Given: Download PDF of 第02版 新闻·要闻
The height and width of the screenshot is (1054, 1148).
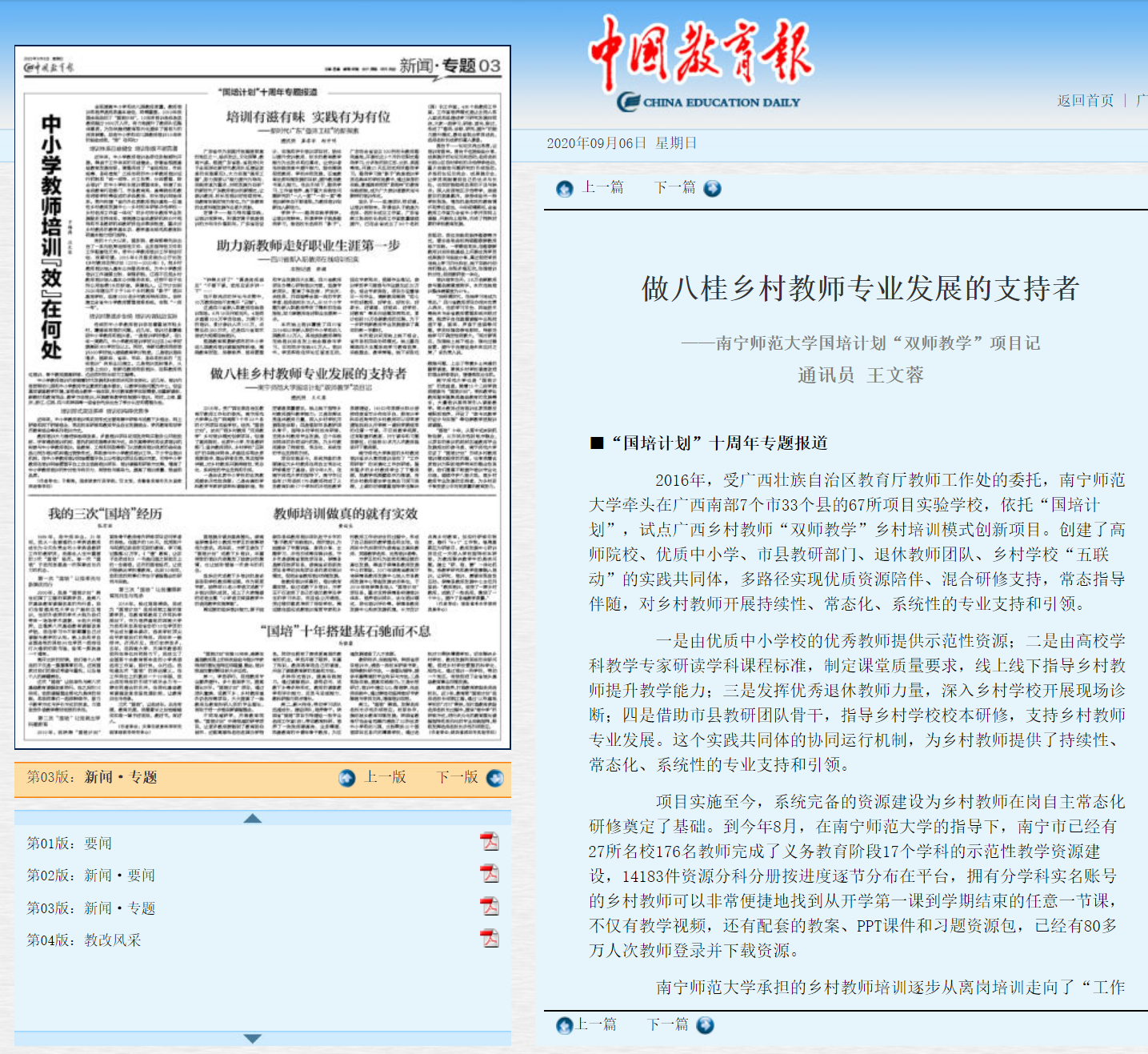Looking at the screenshot, I should 489,873.
